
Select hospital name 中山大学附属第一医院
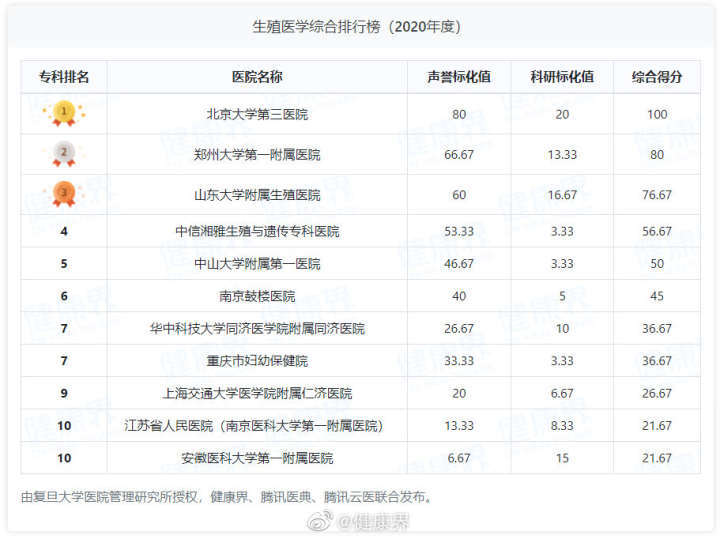257,264
